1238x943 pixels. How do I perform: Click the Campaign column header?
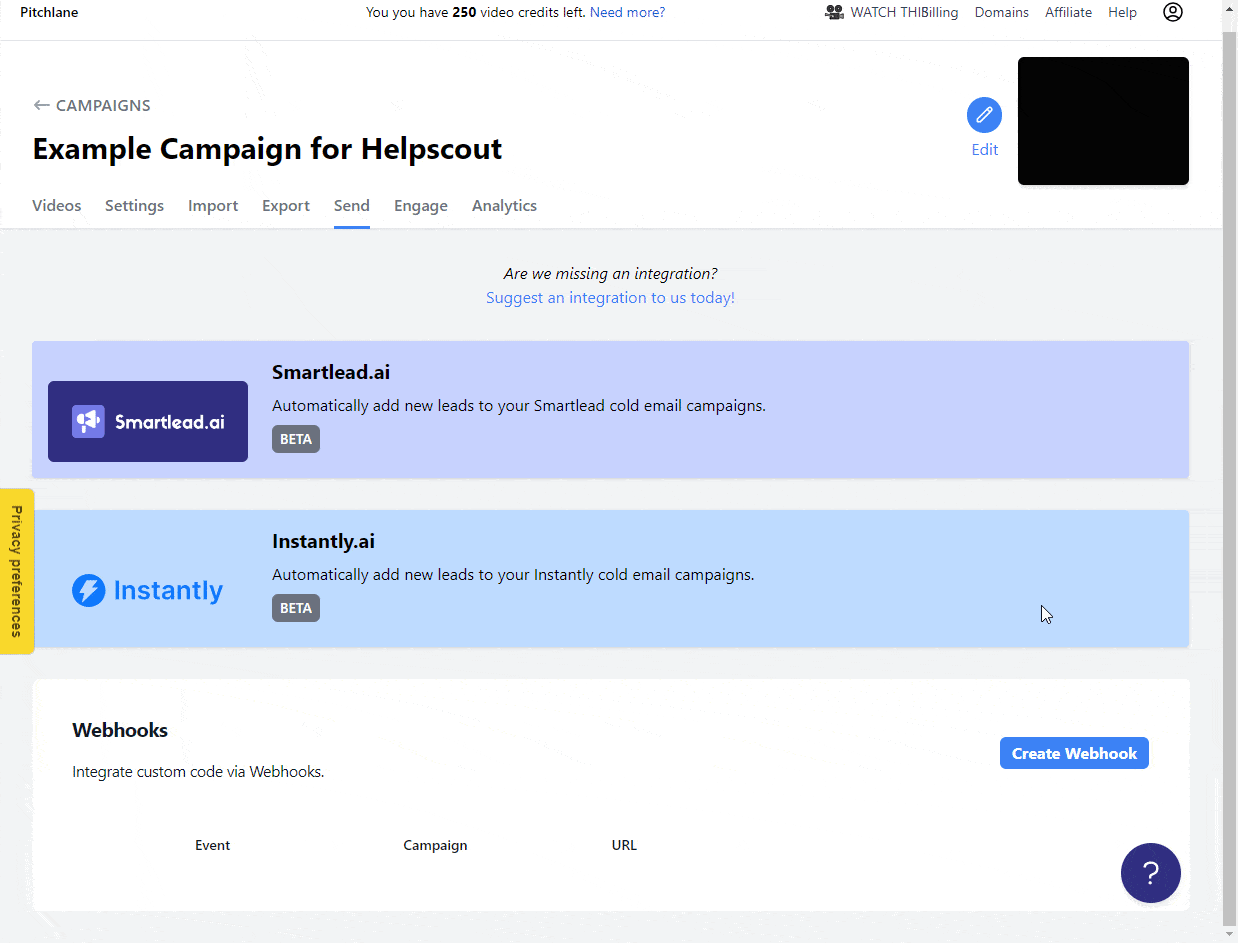coord(435,845)
